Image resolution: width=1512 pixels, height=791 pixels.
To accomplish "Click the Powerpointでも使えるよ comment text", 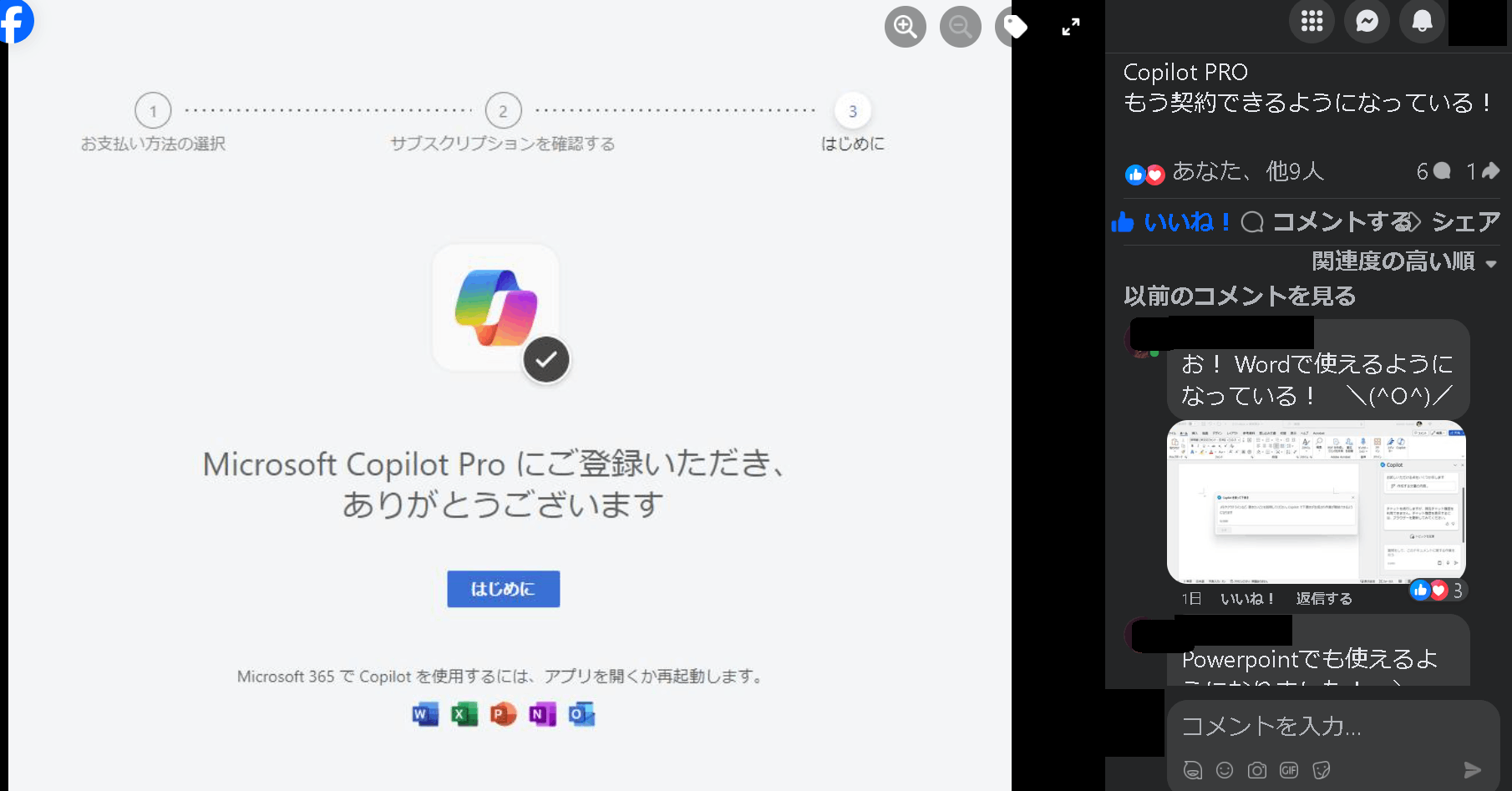I will pos(1309,659).
